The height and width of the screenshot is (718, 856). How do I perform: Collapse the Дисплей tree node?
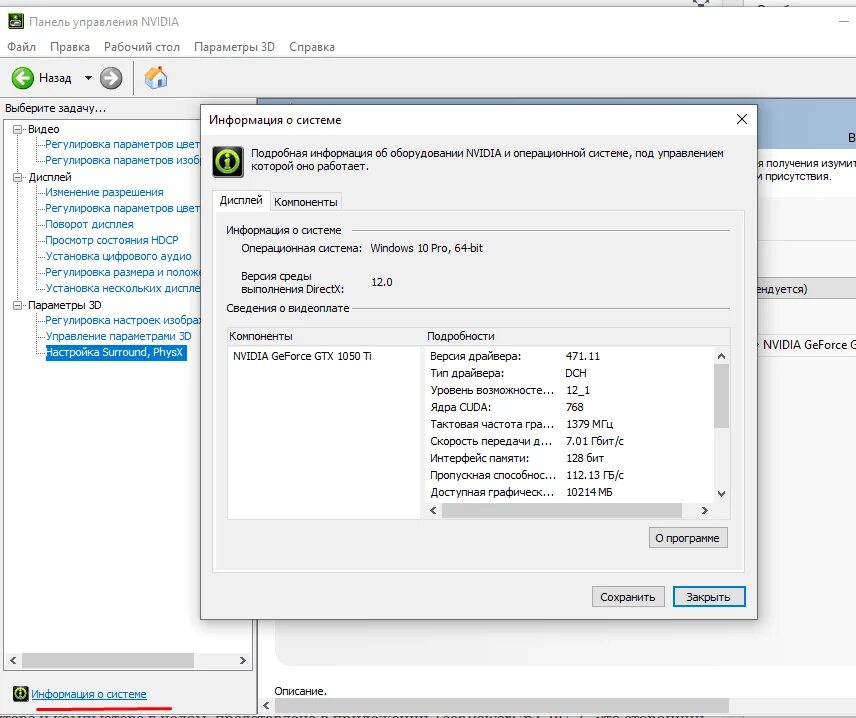[17, 177]
